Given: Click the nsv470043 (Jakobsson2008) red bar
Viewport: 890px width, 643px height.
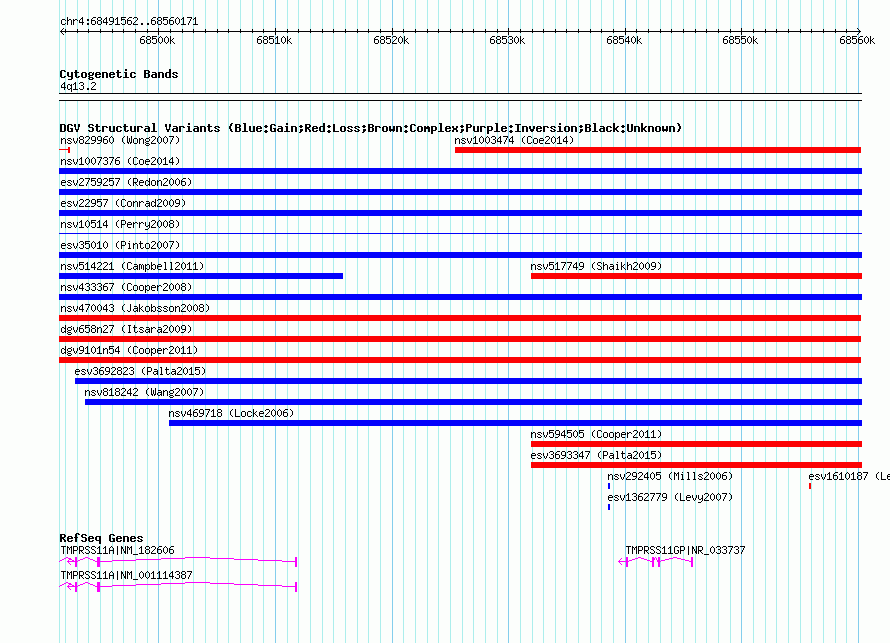Looking at the screenshot, I should coord(460,318).
